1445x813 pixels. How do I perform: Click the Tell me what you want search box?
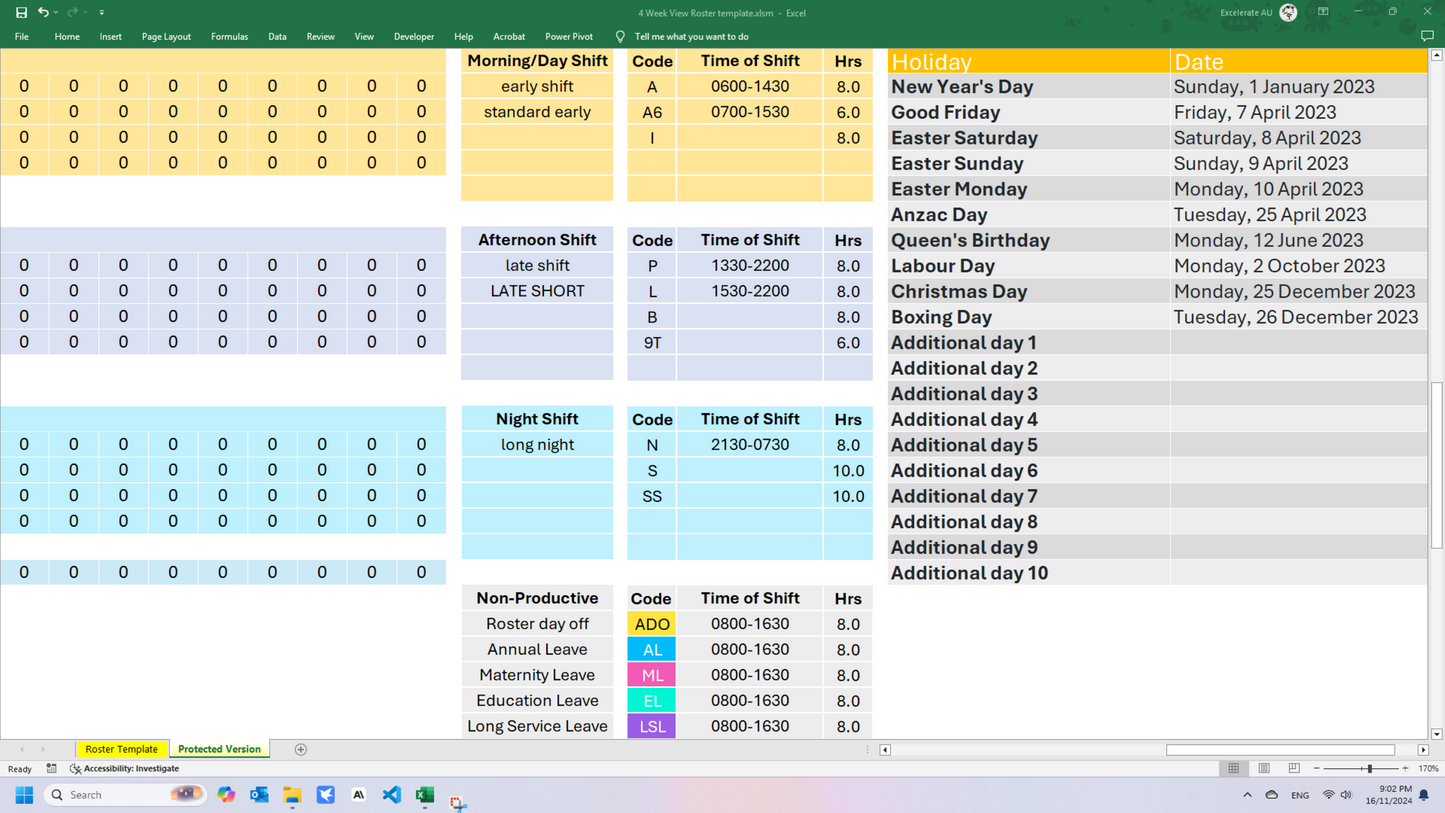pyautogui.click(x=691, y=37)
